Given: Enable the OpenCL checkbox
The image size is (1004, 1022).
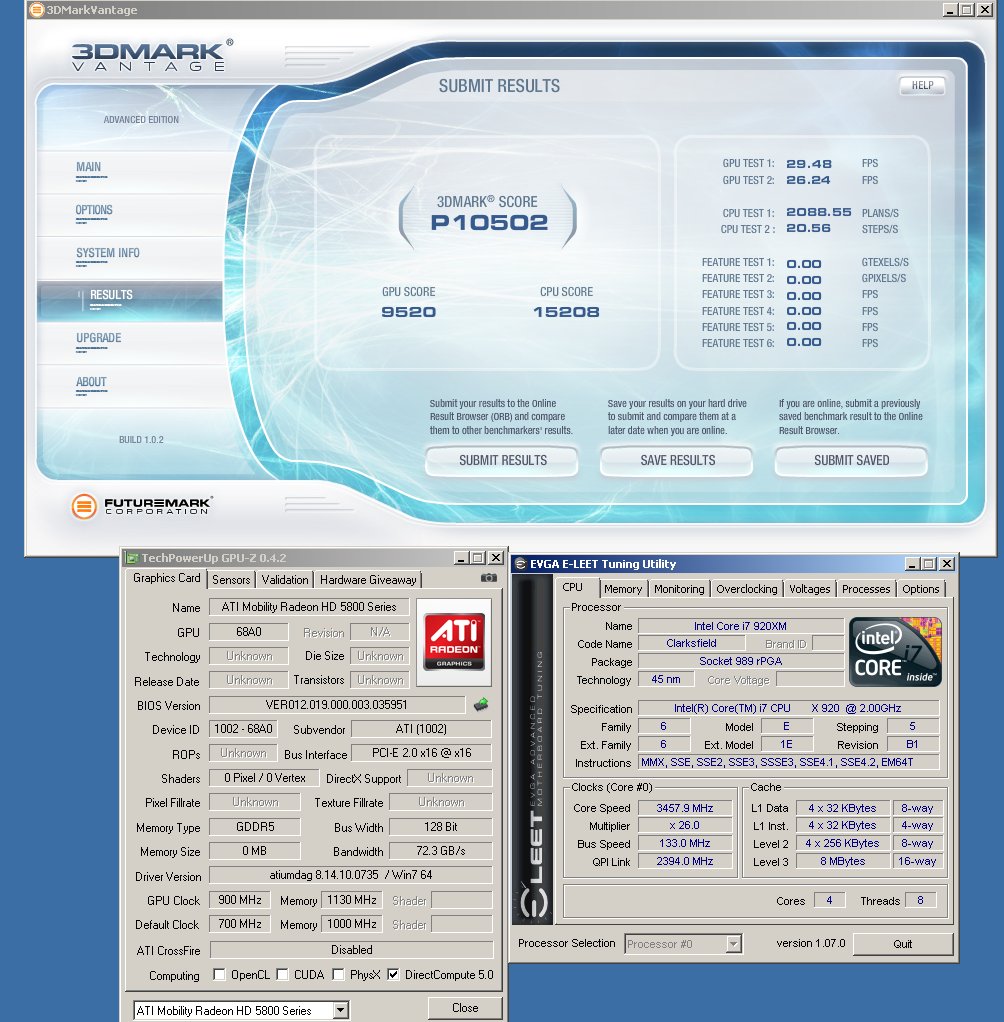Looking at the screenshot, I should 220,974.
